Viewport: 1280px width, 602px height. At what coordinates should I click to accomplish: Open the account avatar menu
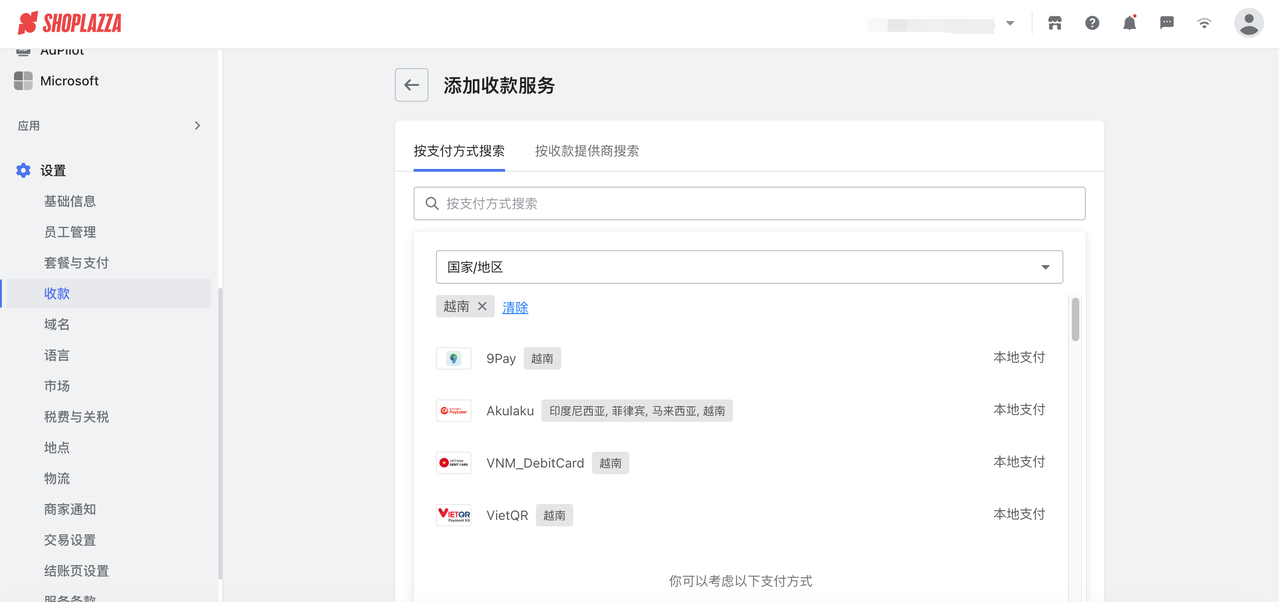point(1248,22)
